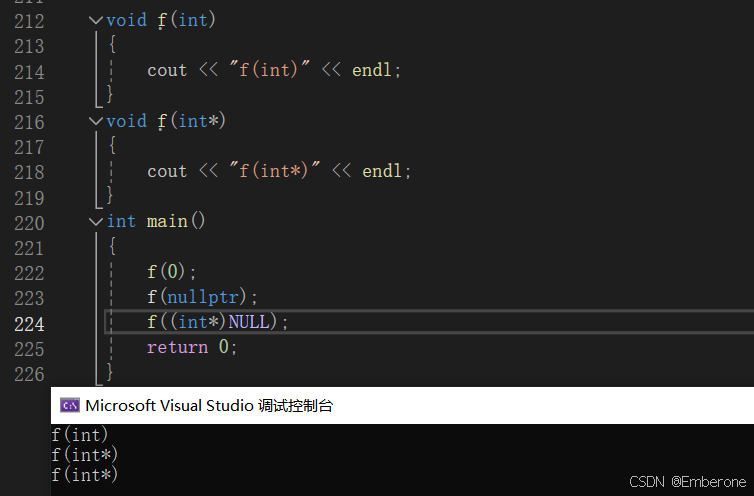Collapse the void f(int*) function fold chevron
This screenshot has width=754, height=496.
coord(96,121)
